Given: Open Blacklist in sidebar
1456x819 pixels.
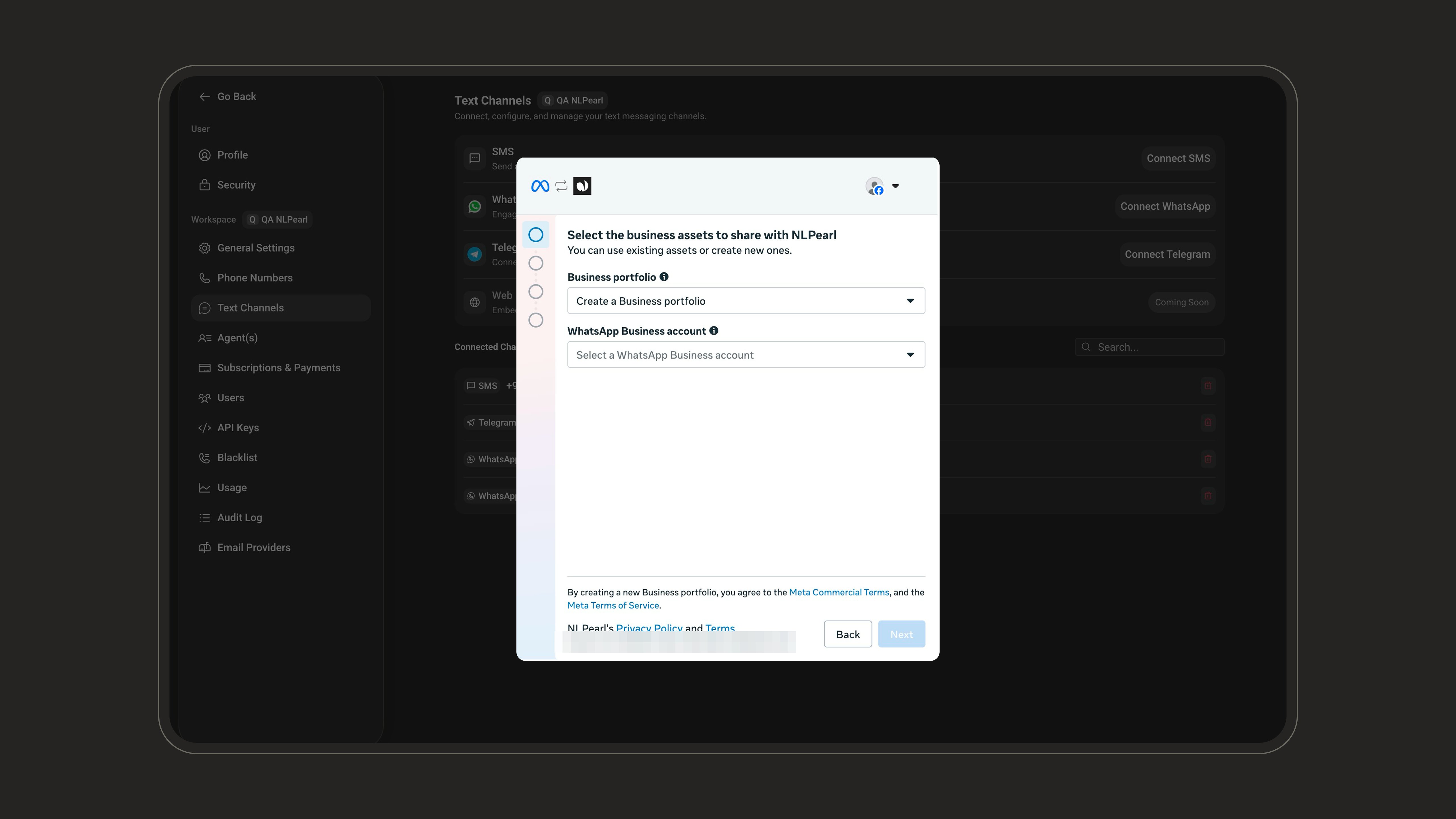Looking at the screenshot, I should click(x=281, y=457).
